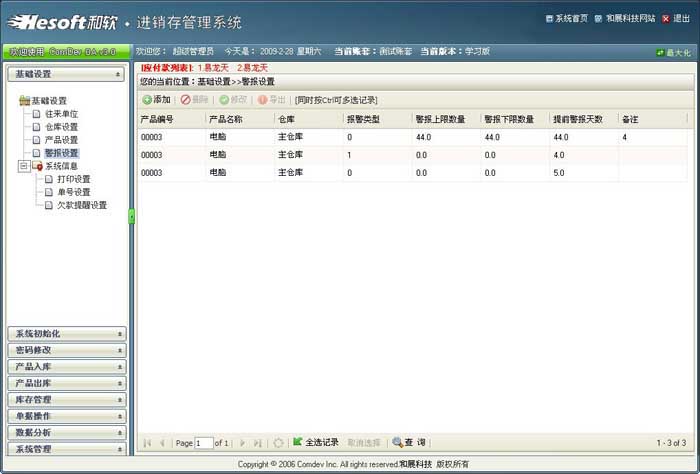Expand the 产品入库 sidebar panel
The image size is (700, 474).
(66, 367)
